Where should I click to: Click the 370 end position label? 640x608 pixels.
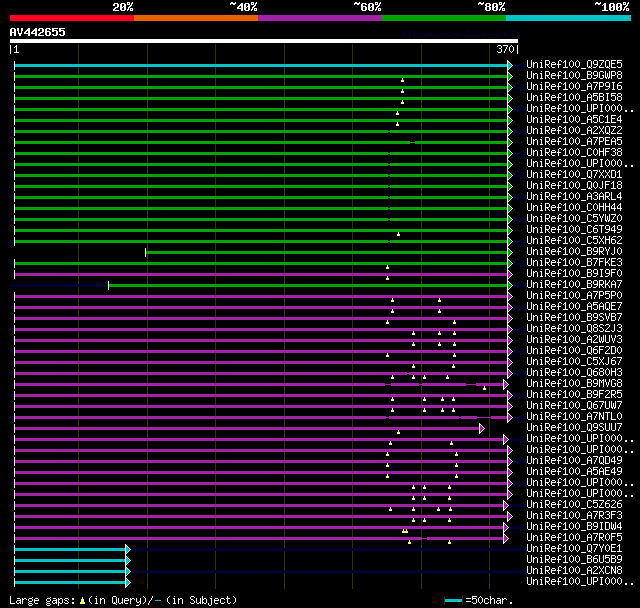(x=505, y=49)
